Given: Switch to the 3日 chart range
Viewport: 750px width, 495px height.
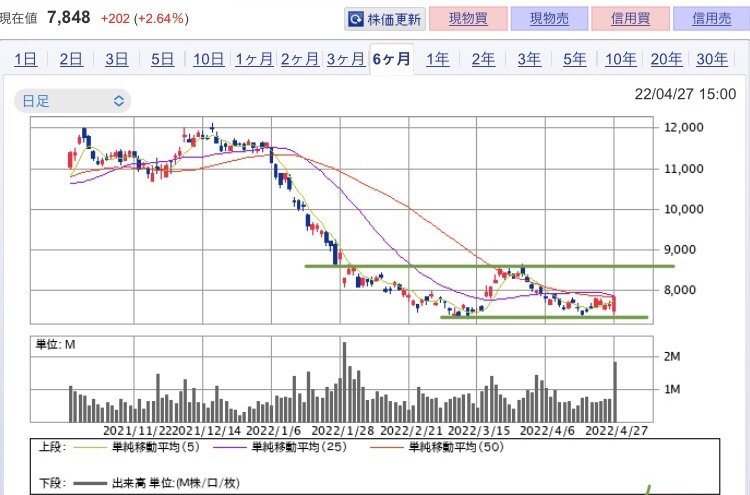Looking at the screenshot, I should click(117, 59).
